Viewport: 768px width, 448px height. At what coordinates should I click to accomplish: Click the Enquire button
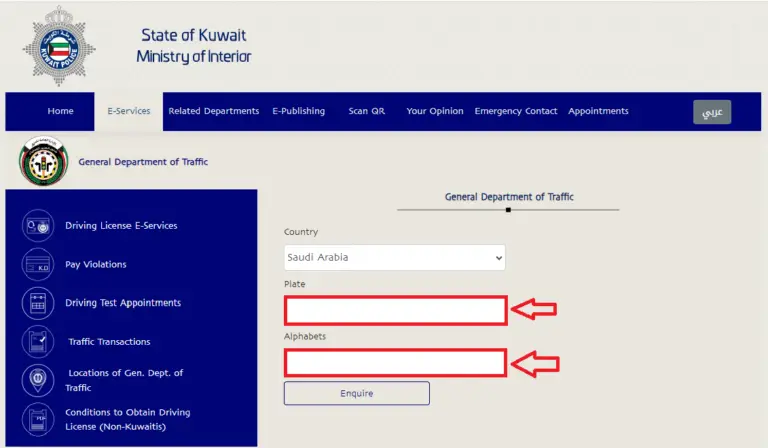pyautogui.click(x=357, y=393)
